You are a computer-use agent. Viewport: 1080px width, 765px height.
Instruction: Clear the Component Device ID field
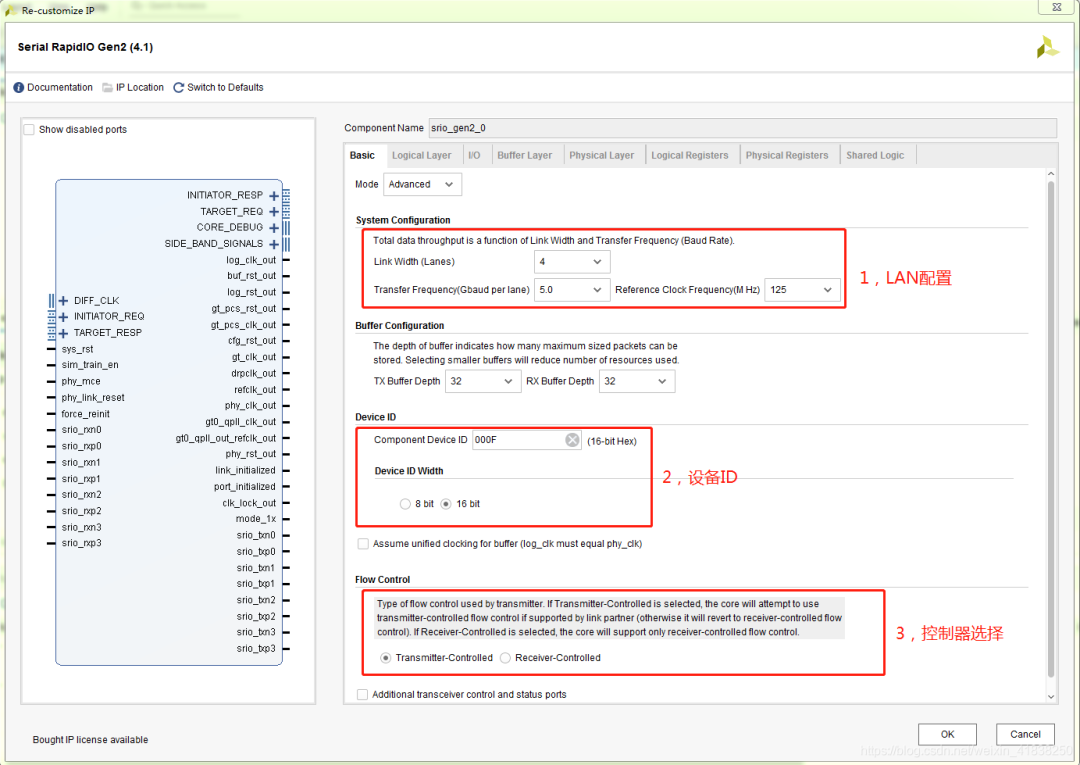[x=572, y=440]
